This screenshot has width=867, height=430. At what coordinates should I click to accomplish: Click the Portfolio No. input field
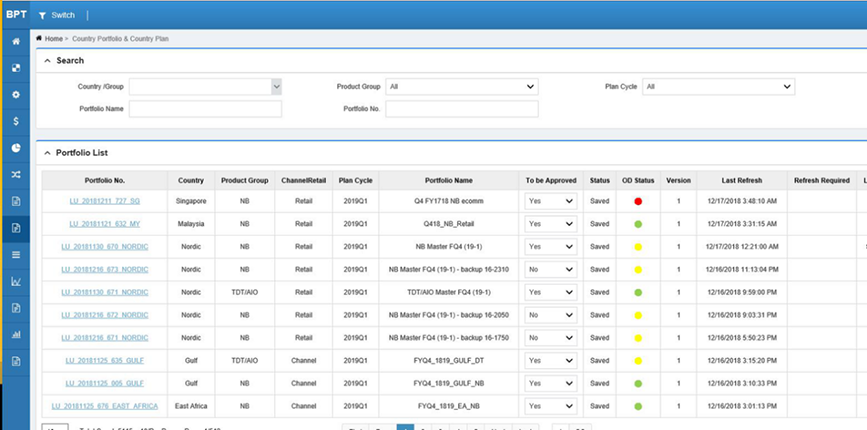462,109
